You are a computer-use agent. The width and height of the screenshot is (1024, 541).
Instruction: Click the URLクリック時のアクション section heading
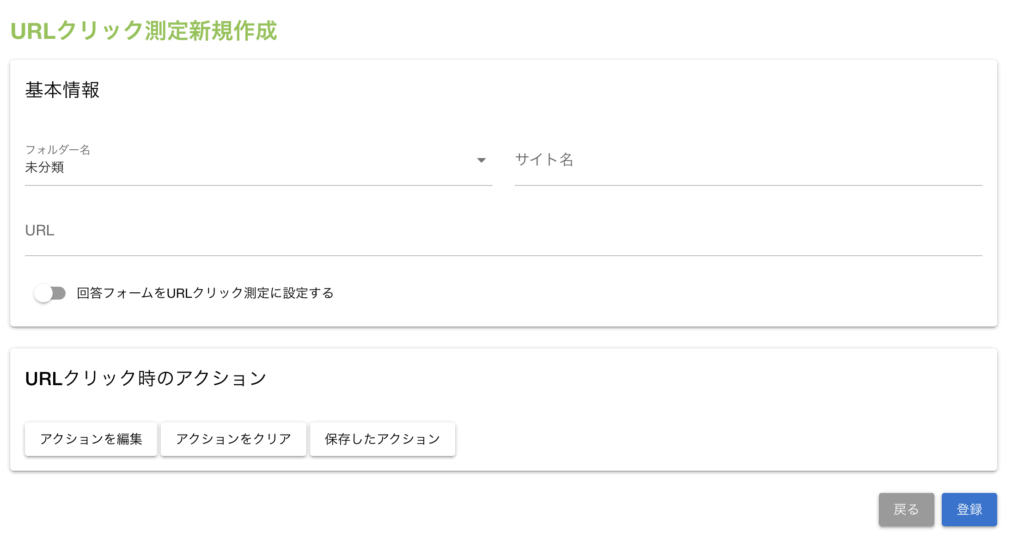[146, 378]
